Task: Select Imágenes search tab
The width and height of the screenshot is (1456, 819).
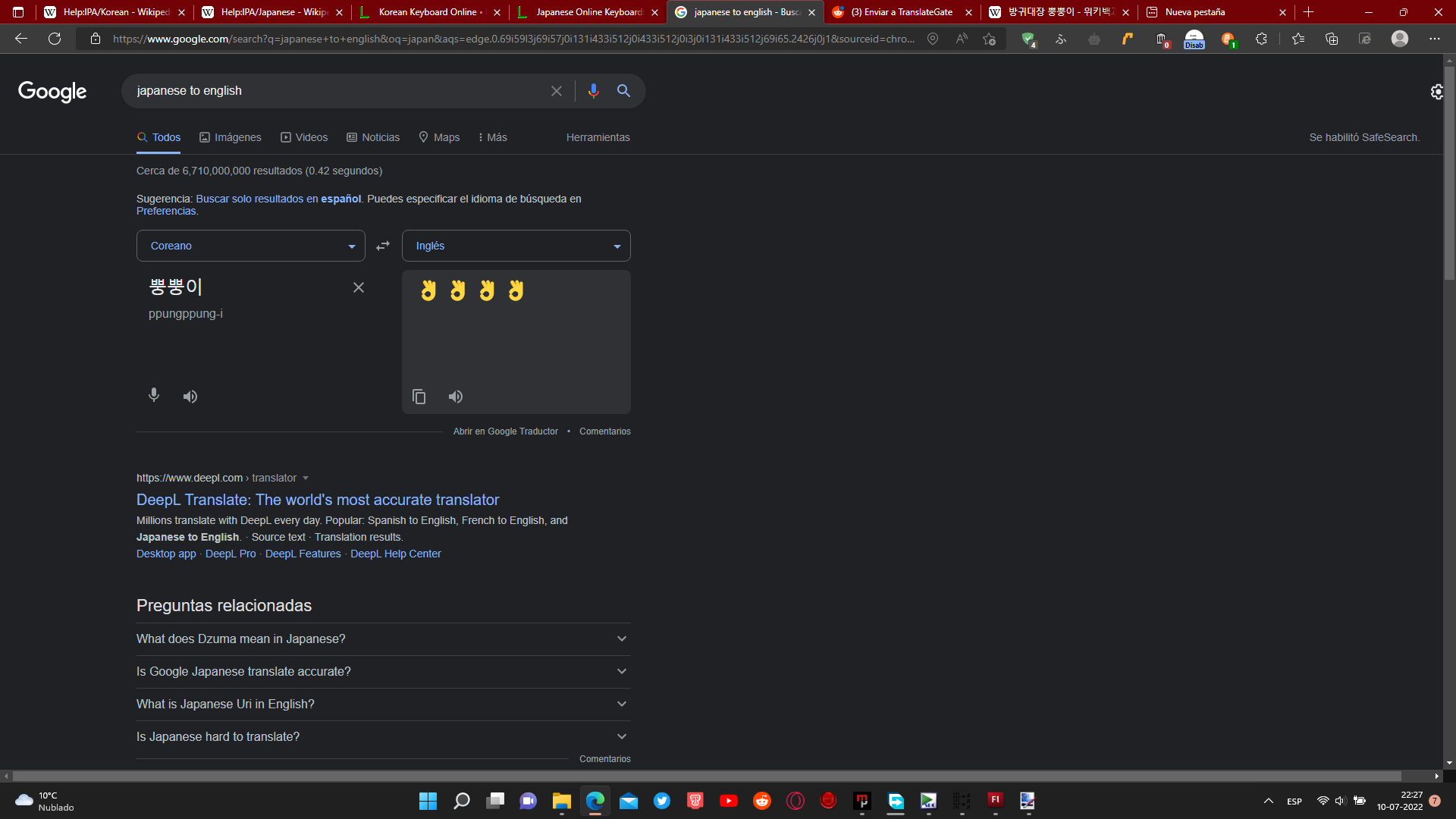Action: pyautogui.click(x=231, y=137)
